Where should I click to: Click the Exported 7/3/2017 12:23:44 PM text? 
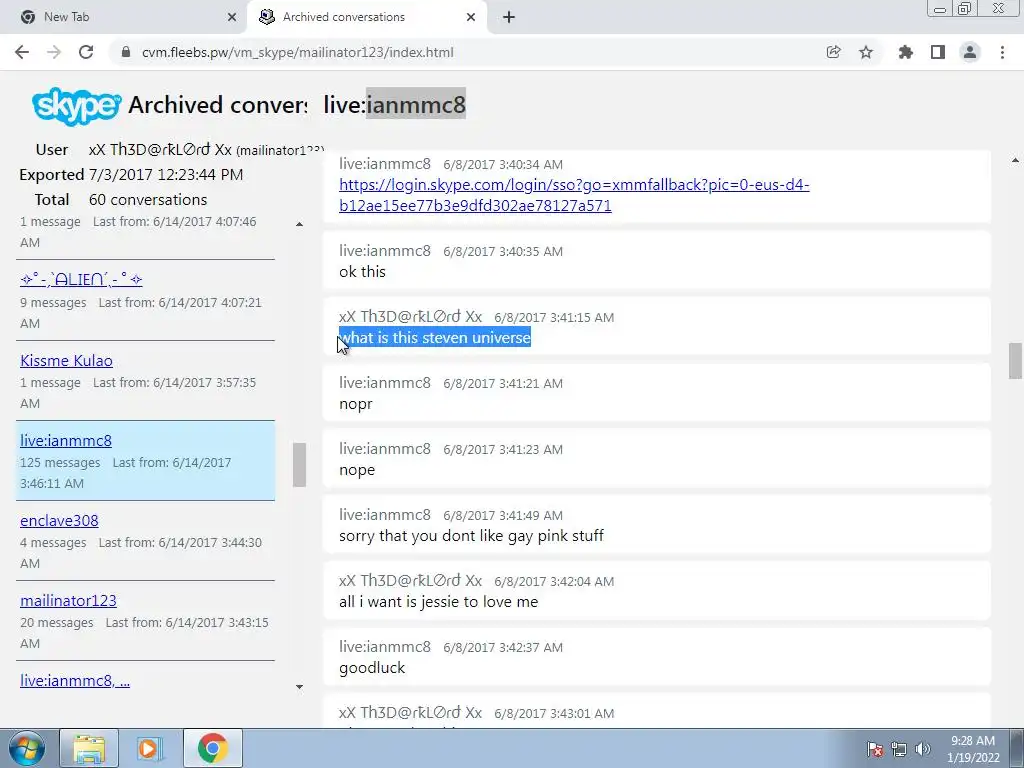(x=131, y=175)
